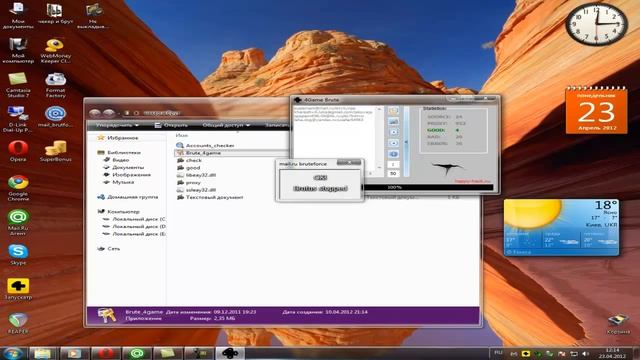The width and height of the screenshot is (640, 360).
Task: Click the mail_bruteforce desktop icon
Action: pos(55,116)
